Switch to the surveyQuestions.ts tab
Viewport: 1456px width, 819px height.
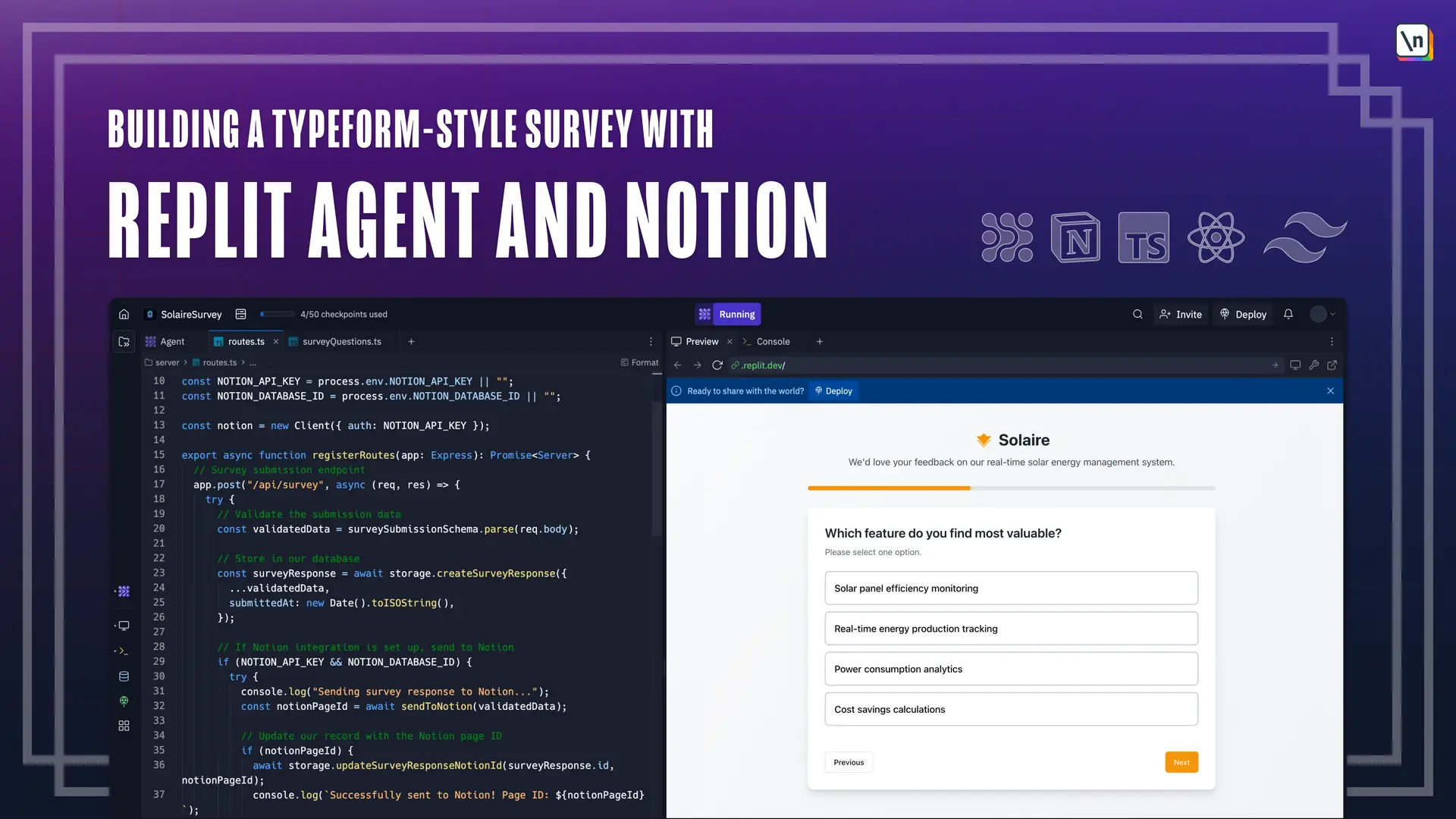[341, 342]
